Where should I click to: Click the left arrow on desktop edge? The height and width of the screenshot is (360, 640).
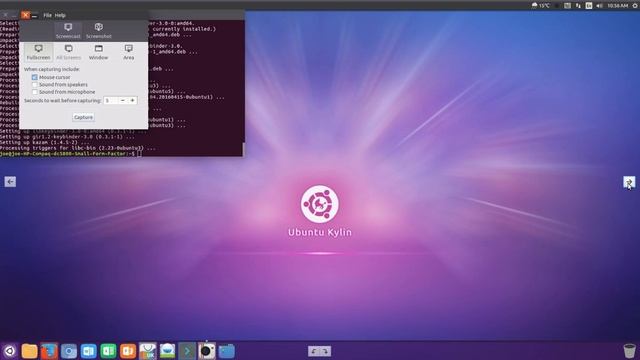pos(10,182)
